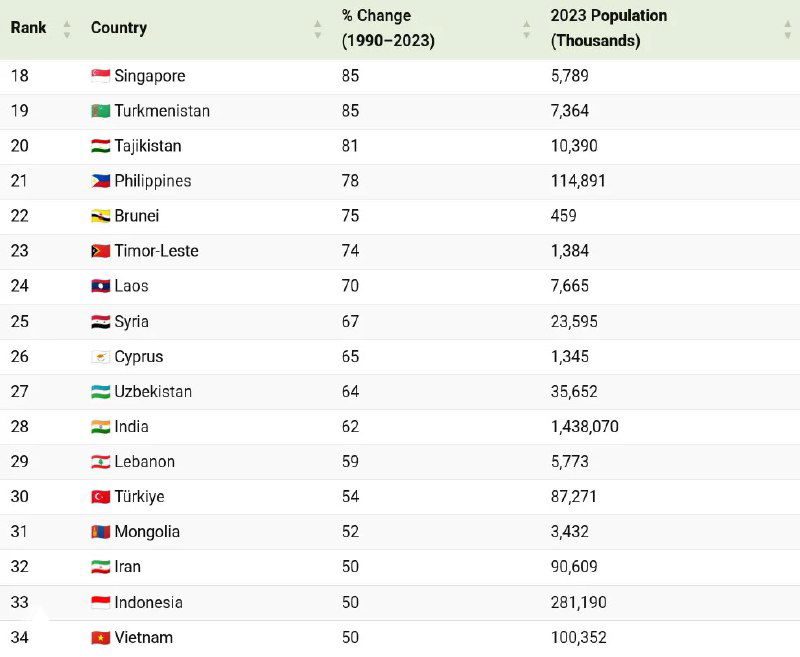The image size is (800, 657).
Task: Click the Rank column header label
Action: [x=30, y=28]
